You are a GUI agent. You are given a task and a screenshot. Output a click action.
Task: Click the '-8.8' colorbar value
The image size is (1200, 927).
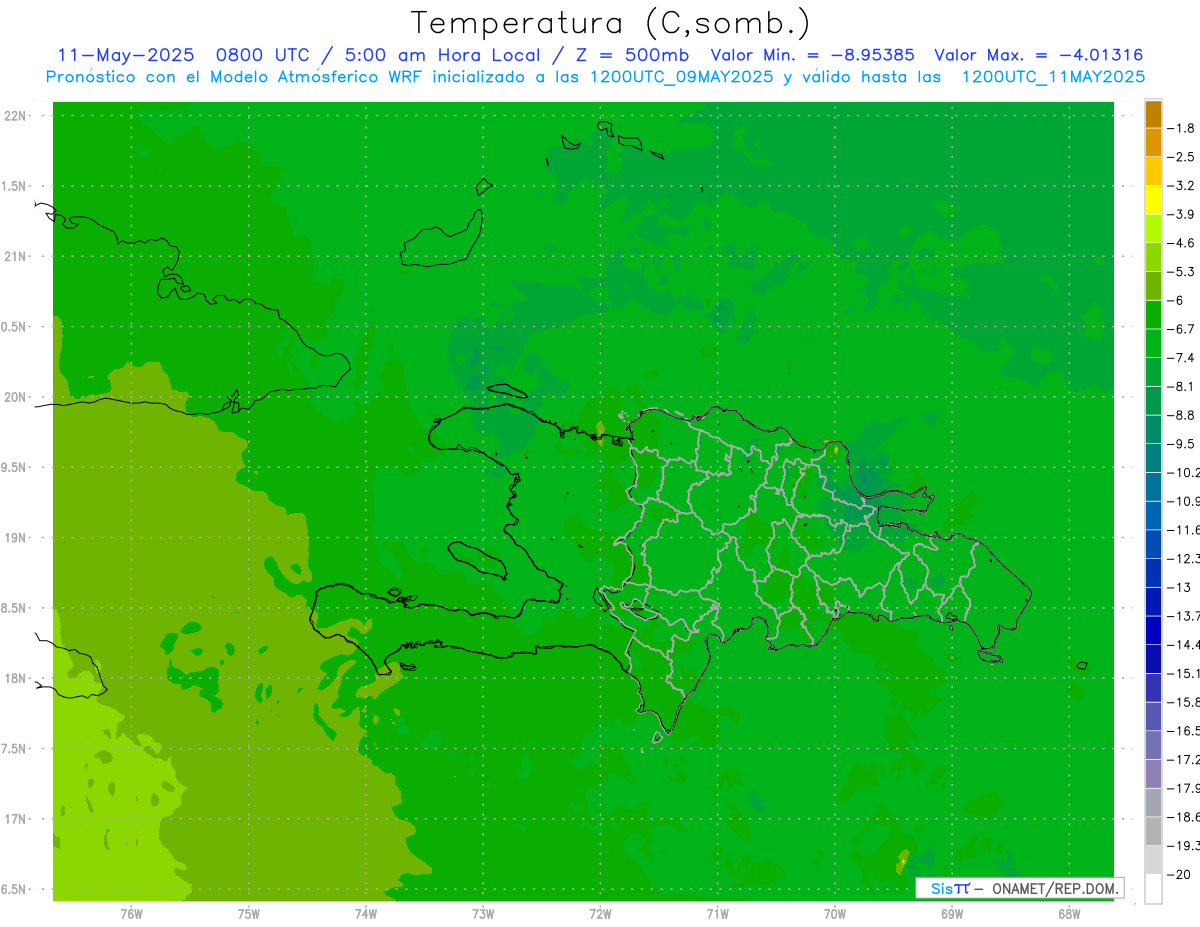coord(1181,415)
